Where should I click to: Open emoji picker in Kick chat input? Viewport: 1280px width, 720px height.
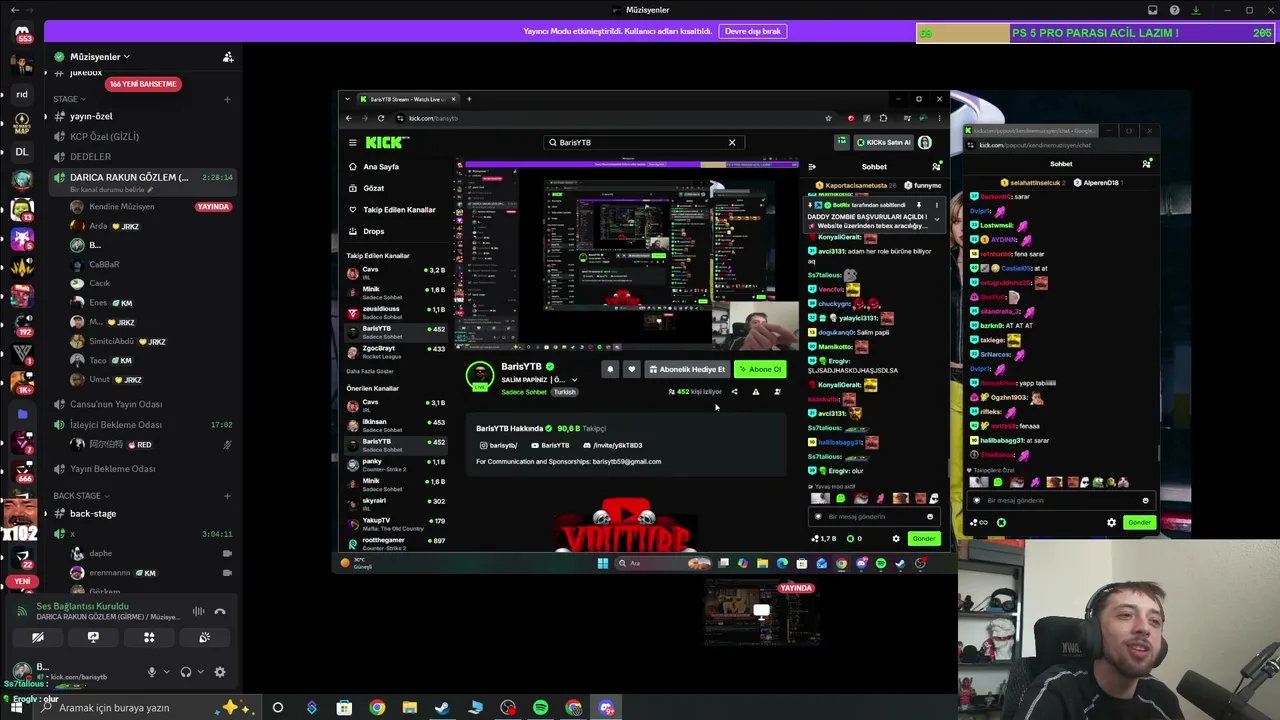(x=930, y=517)
